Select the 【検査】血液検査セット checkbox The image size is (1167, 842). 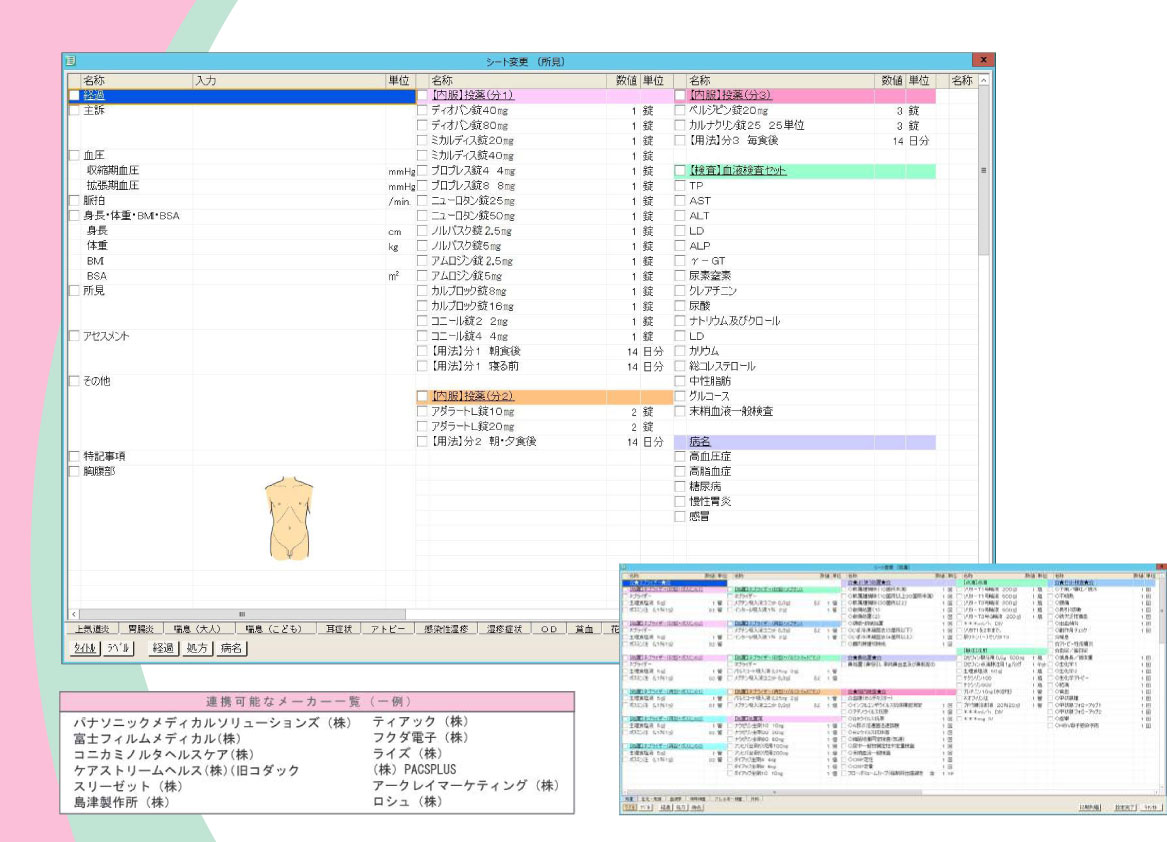[x=681, y=171]
